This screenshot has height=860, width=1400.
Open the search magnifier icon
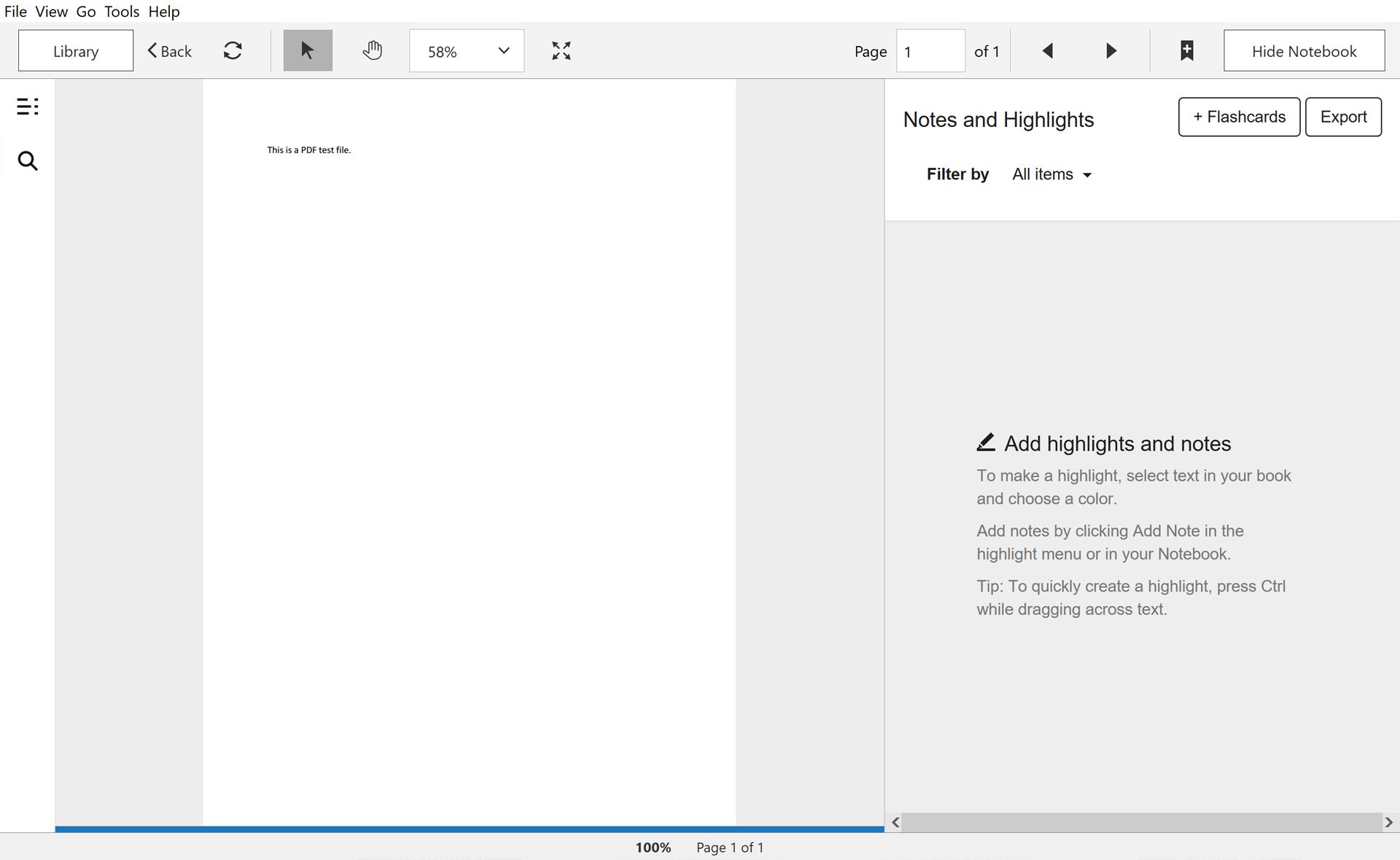point(28,160)
